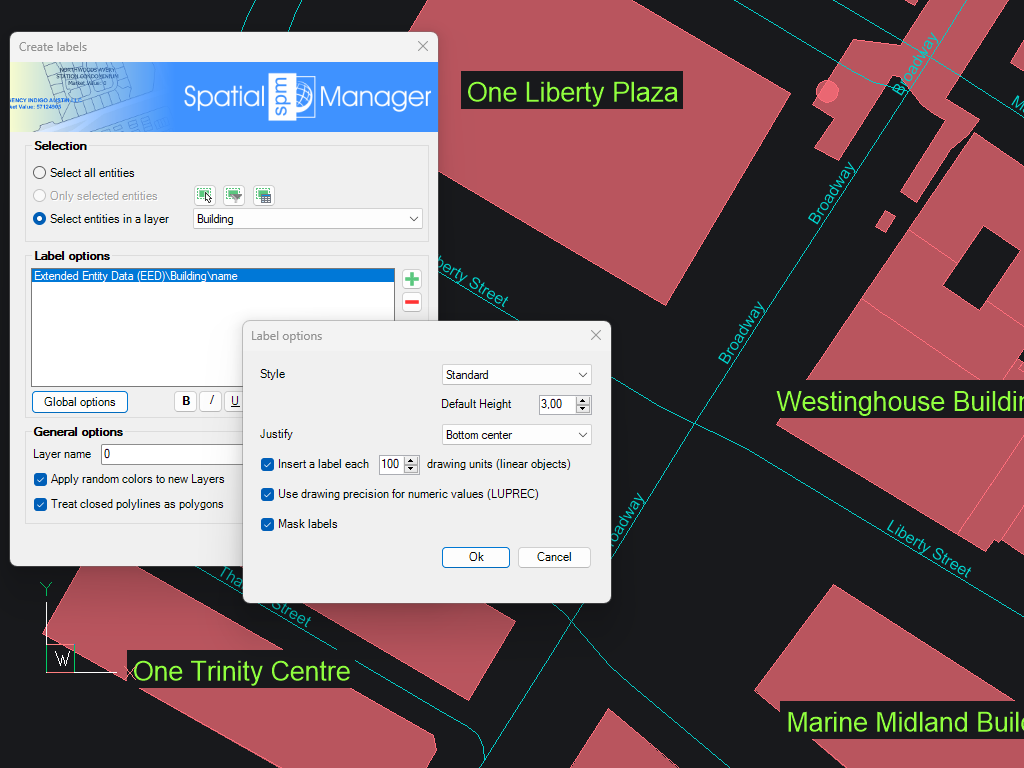Toggle italic label formatting
The width and height of the screenshot is (1024, 768).
[211, 401]
